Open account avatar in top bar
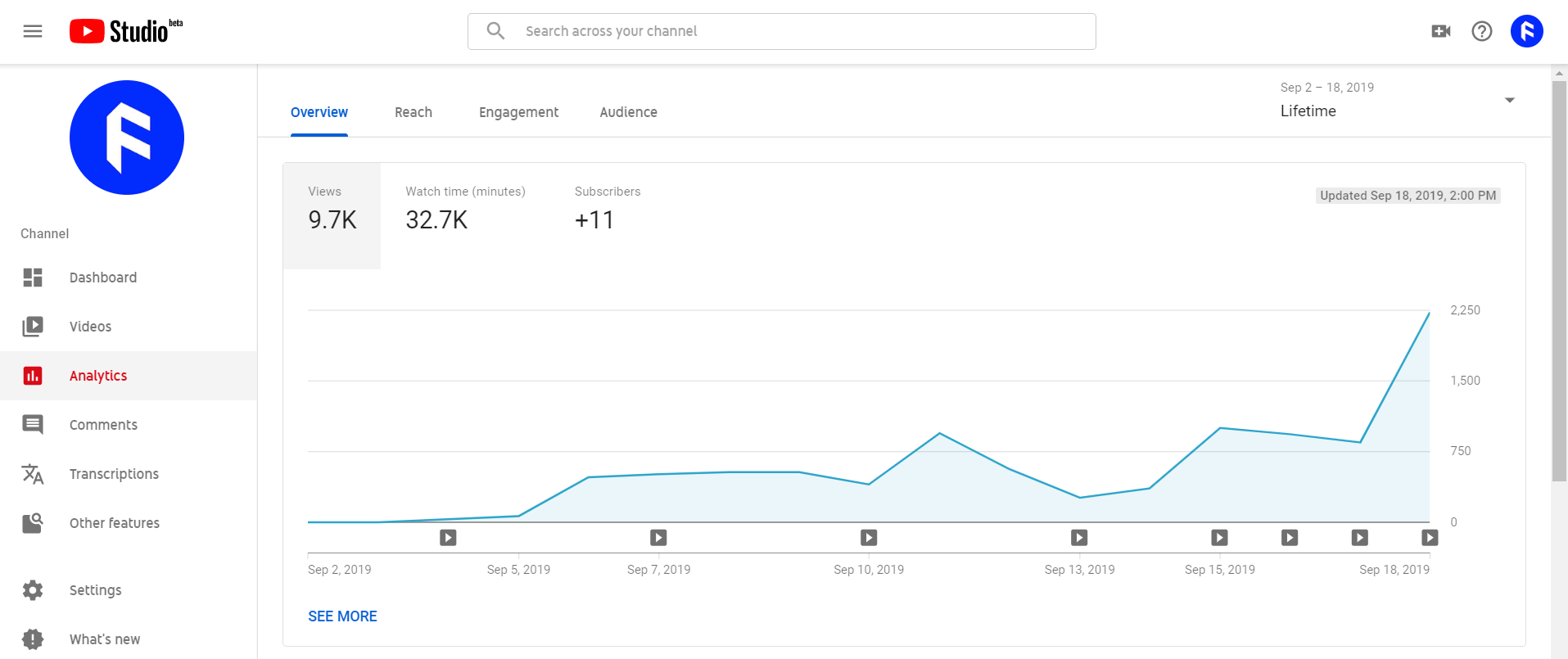 pyautogui.click(x=1526, y=31)
